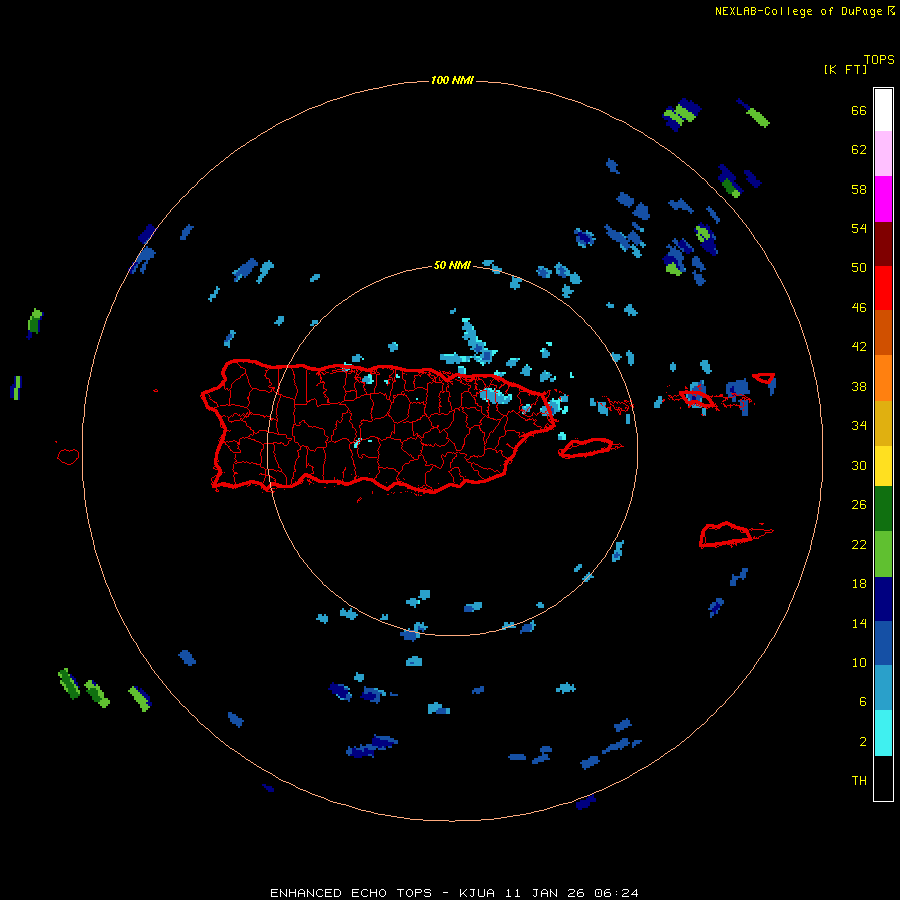This screenshot has height=900, width=900.
Task: Click the legend value '42'
Action: (859, 346)
